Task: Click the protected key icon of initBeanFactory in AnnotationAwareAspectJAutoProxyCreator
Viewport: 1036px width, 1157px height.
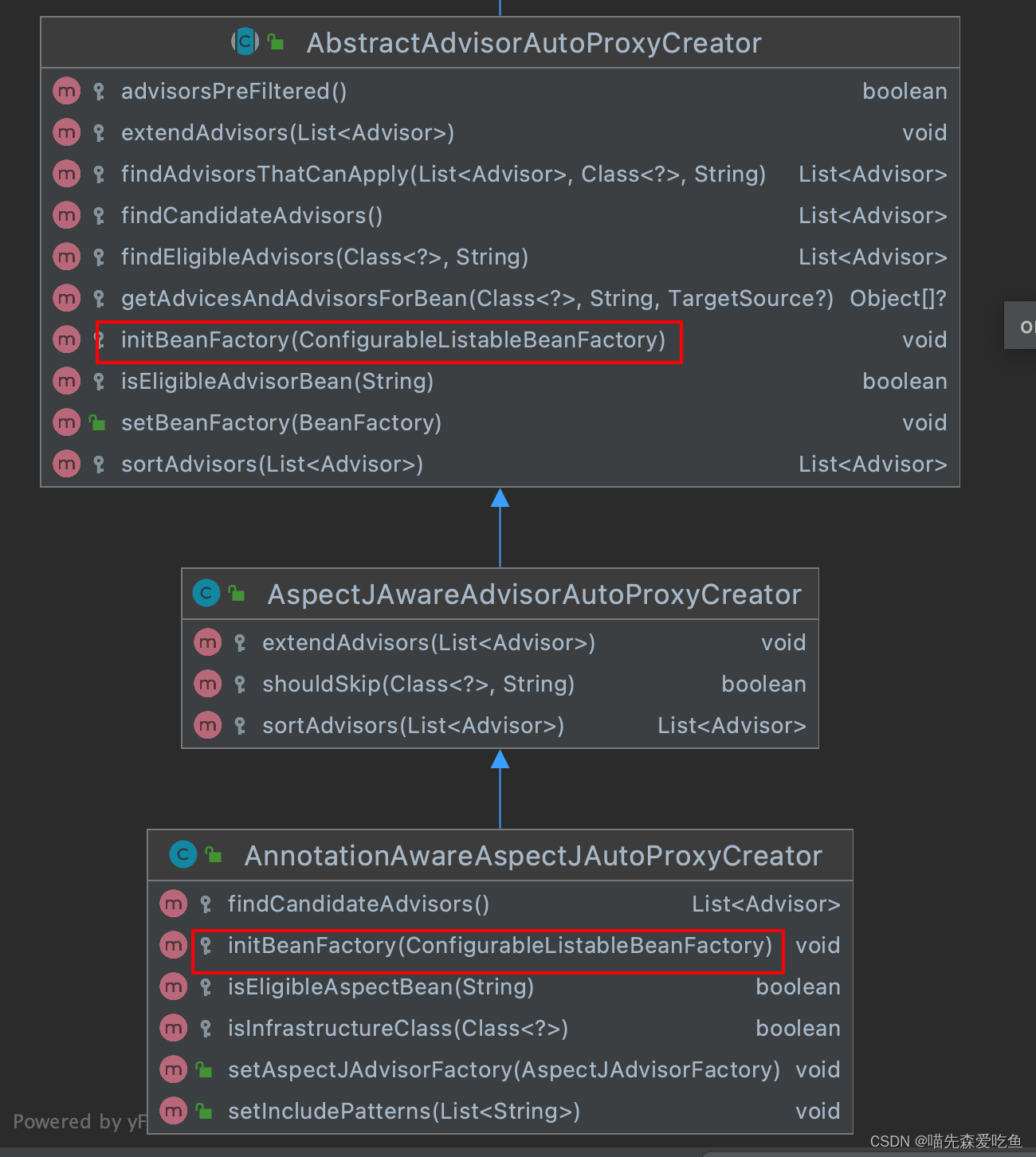Action: [x=206, y=946]
